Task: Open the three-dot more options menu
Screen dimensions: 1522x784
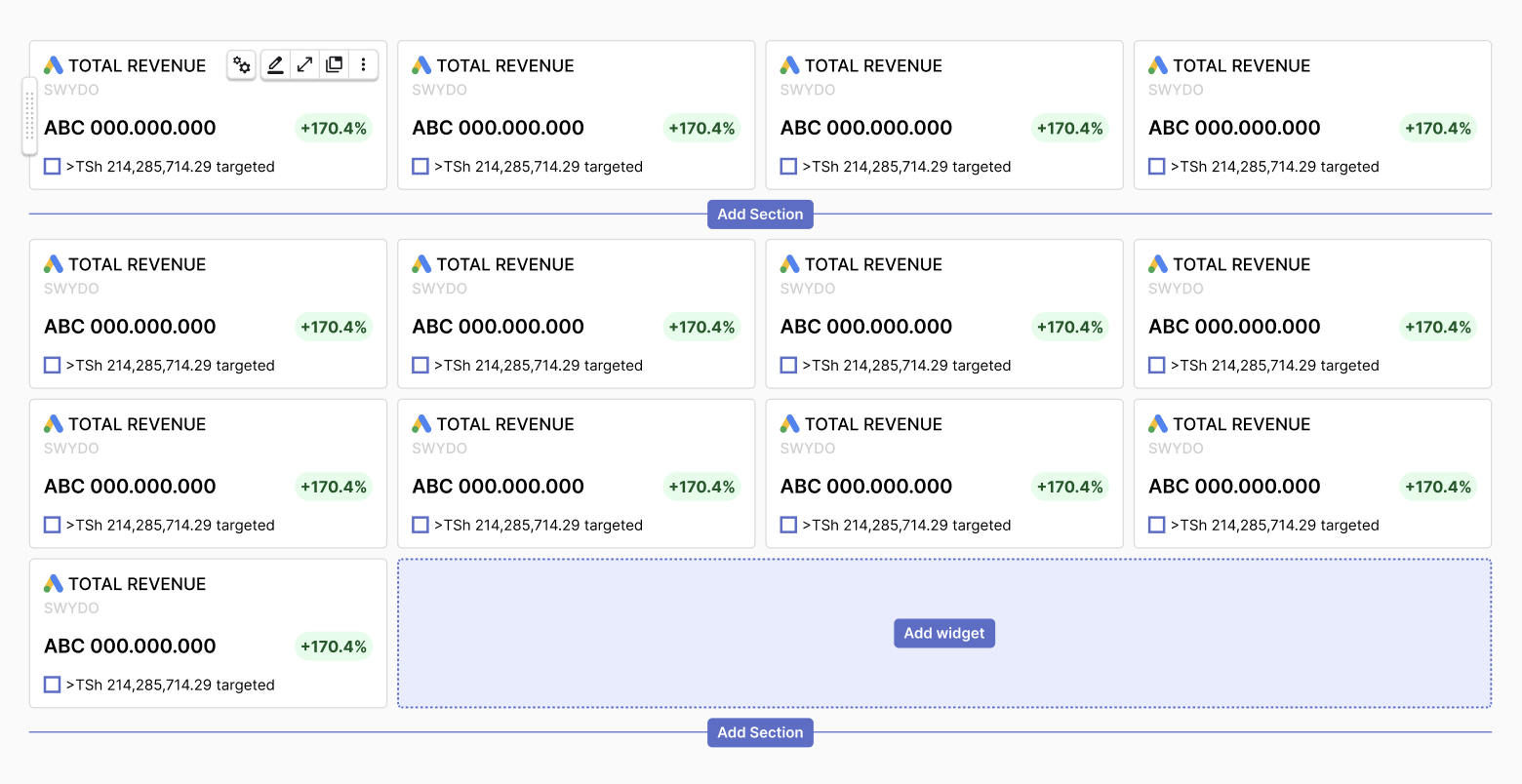Action: [364, 65]
